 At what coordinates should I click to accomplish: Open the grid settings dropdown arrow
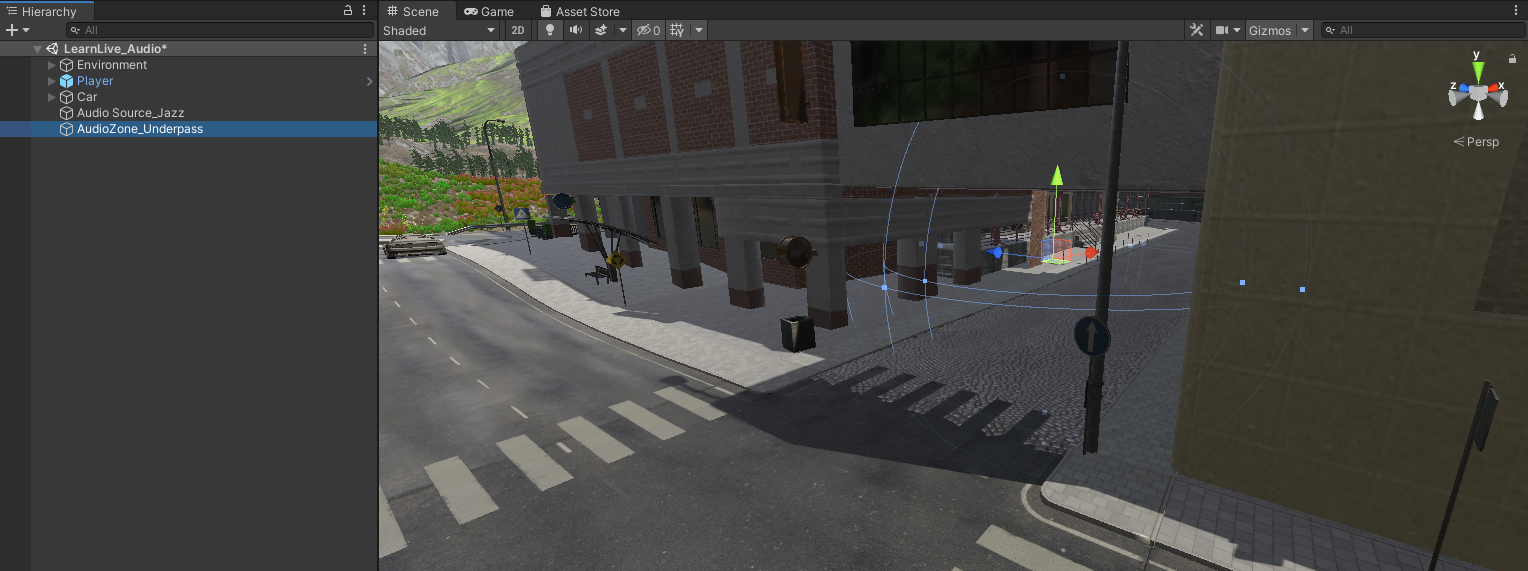tap(699, 30)
